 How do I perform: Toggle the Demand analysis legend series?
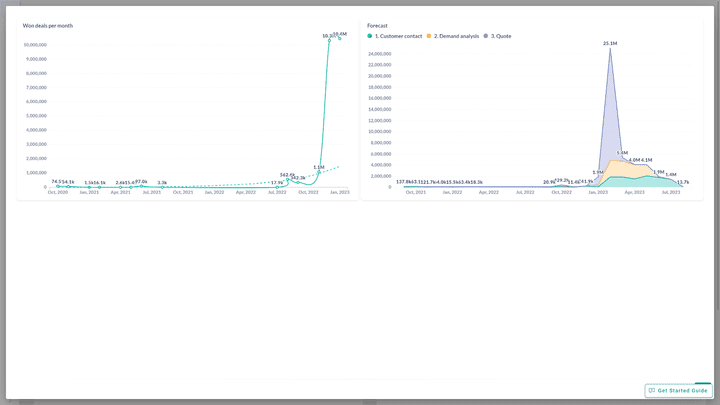456,36
